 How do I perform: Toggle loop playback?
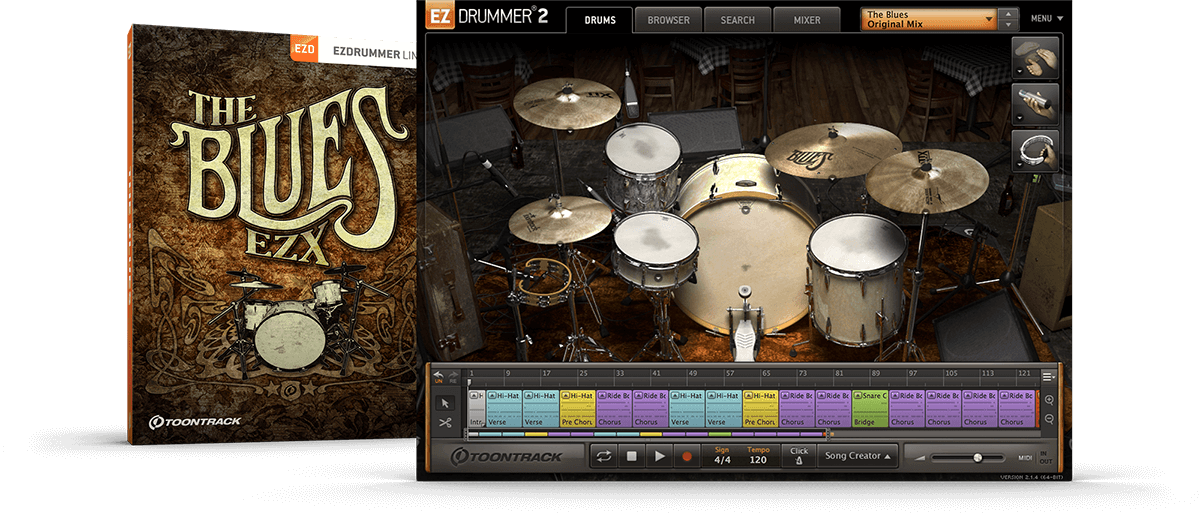pos(604,456)
